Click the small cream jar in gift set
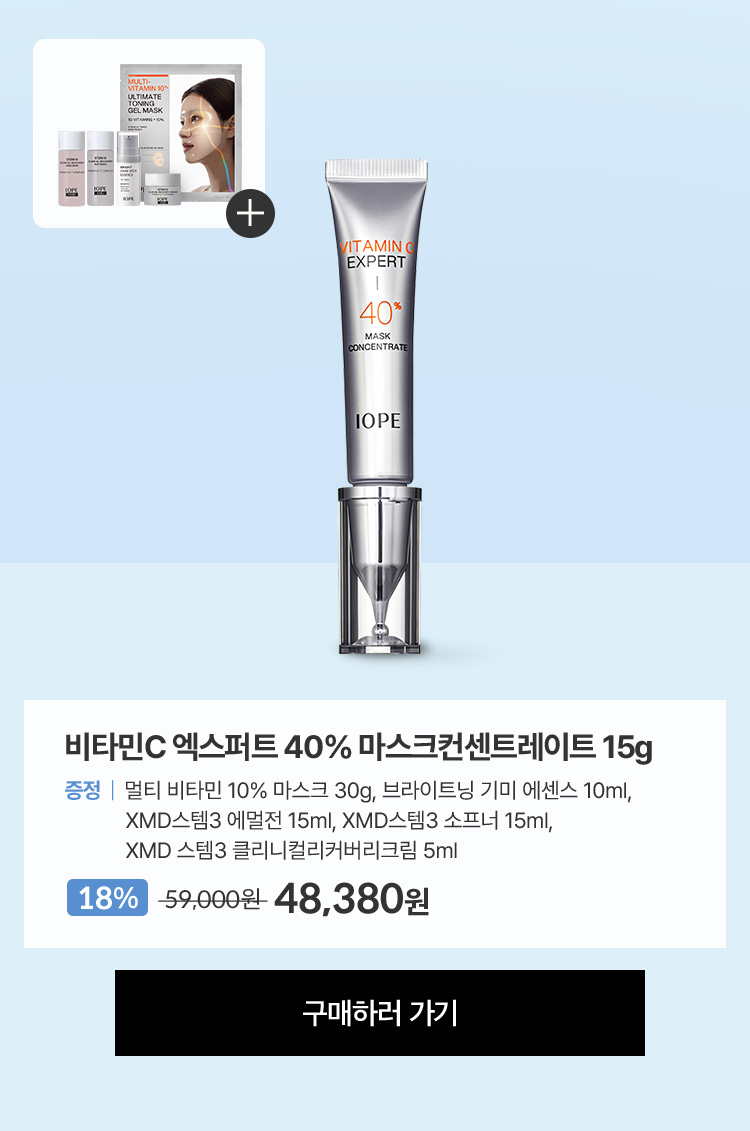 [x=162, y=190]
